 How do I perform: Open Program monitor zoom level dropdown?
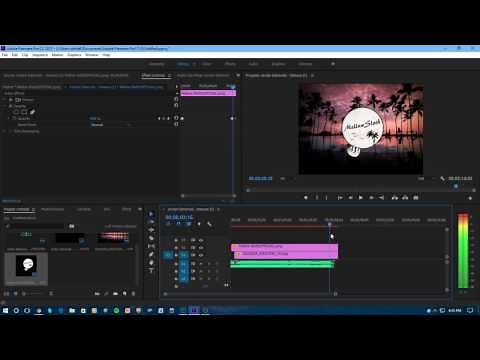(286, 179)
